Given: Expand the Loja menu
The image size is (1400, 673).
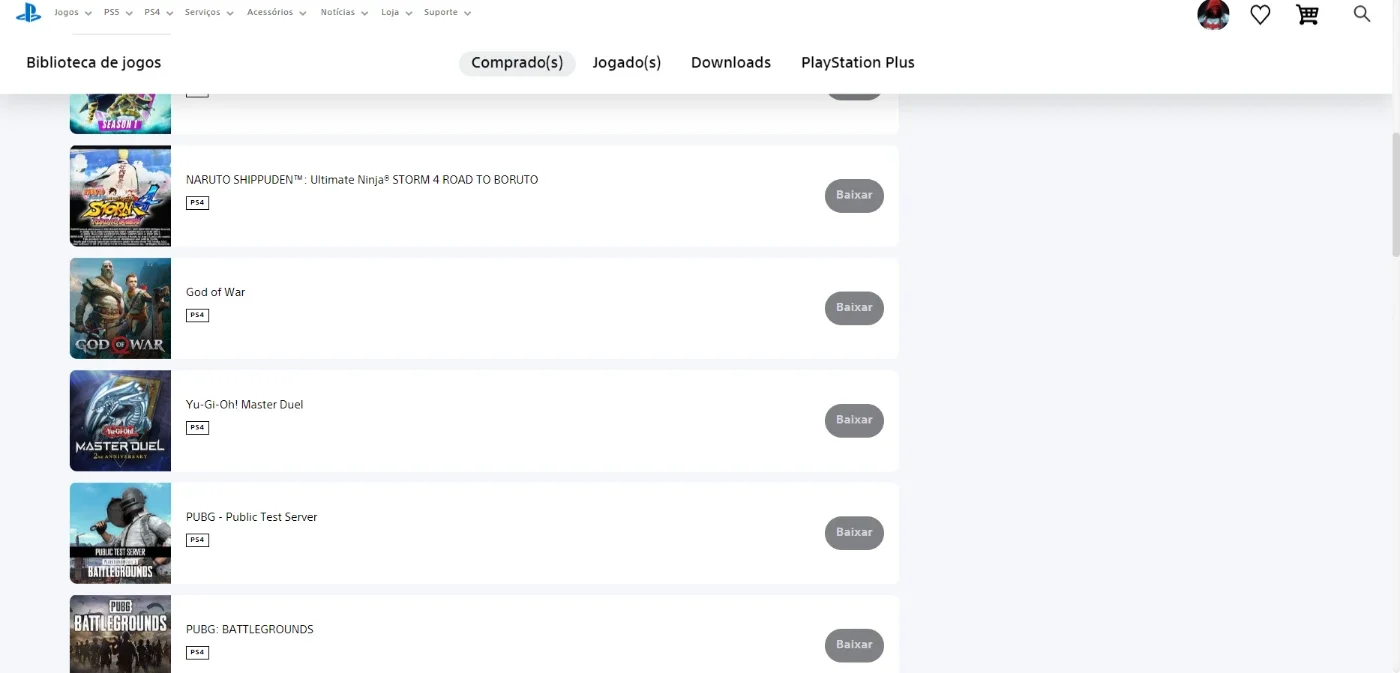Looking at the screenshot, I should pyautogui.click(x=396, y=12).
